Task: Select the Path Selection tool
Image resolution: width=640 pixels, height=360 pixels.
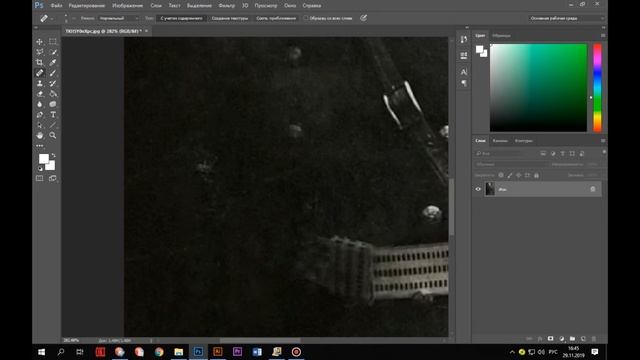Action: [40, 125]
